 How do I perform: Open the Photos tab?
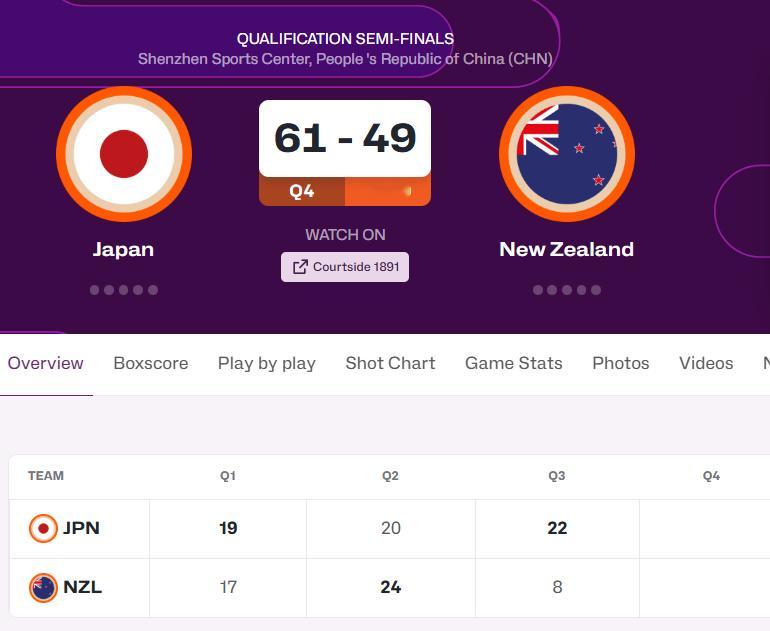click(x=621, y=363)
